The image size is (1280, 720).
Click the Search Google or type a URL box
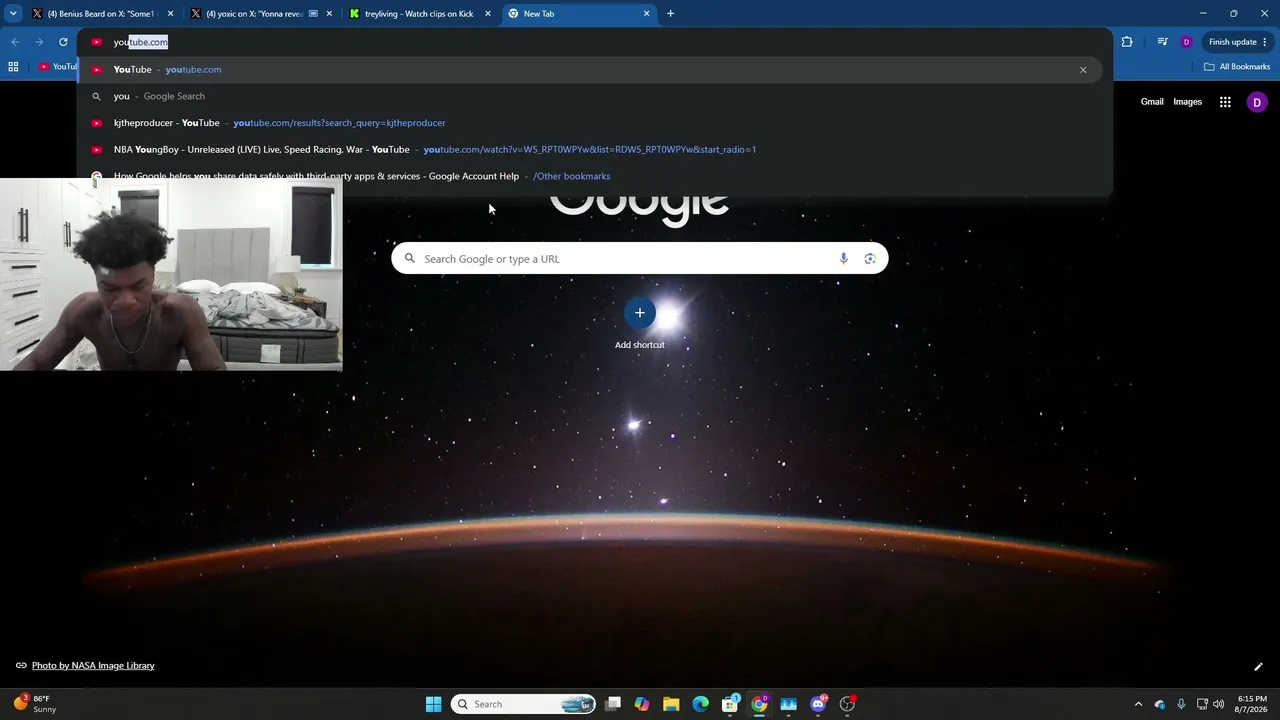click(639, 259)
